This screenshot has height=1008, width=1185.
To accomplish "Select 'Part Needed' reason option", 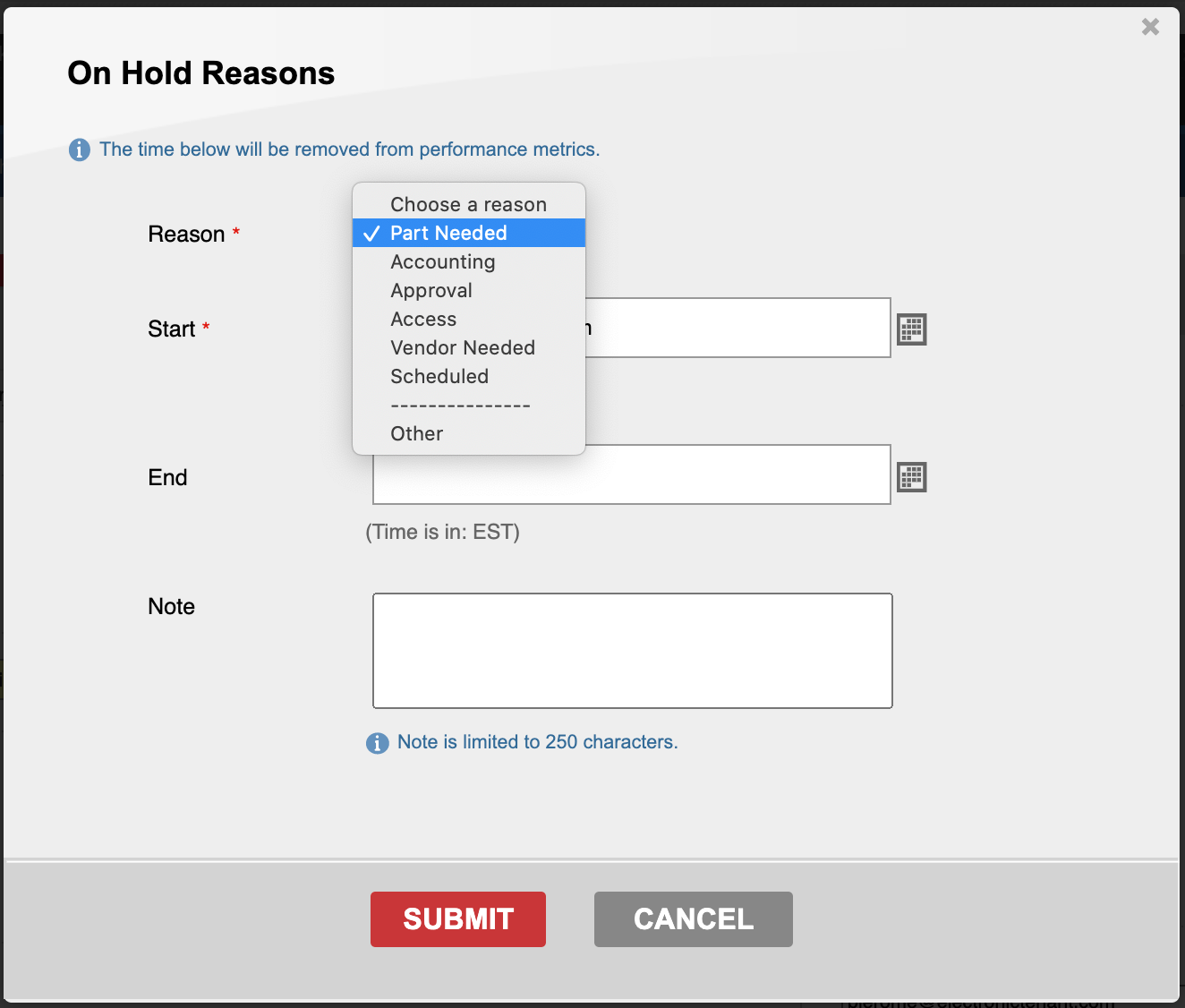I will (448, 233).
